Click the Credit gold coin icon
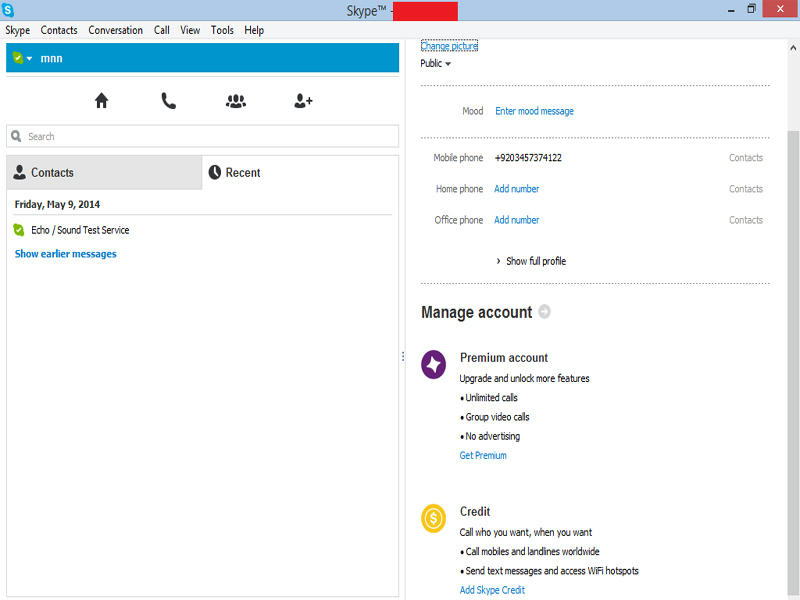 click(x=433, y=518)
